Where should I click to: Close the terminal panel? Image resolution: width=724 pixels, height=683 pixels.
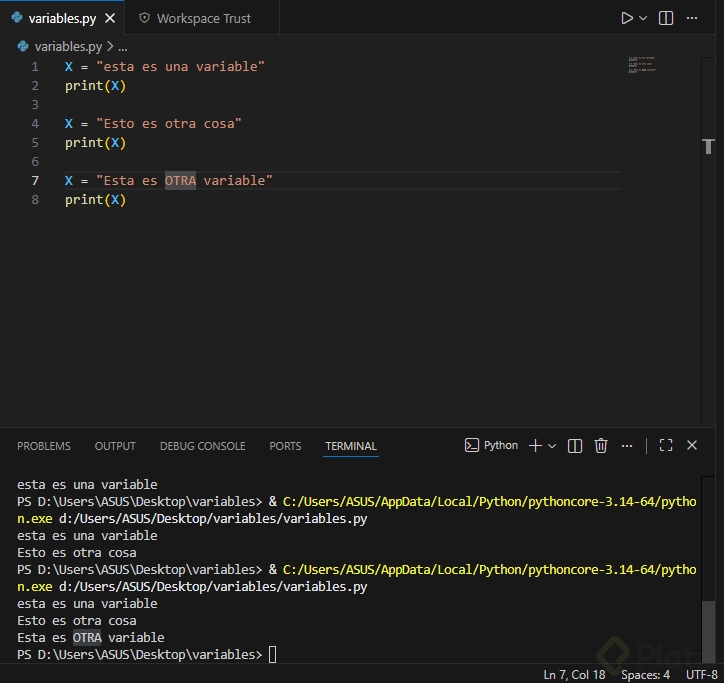[692, 446]
